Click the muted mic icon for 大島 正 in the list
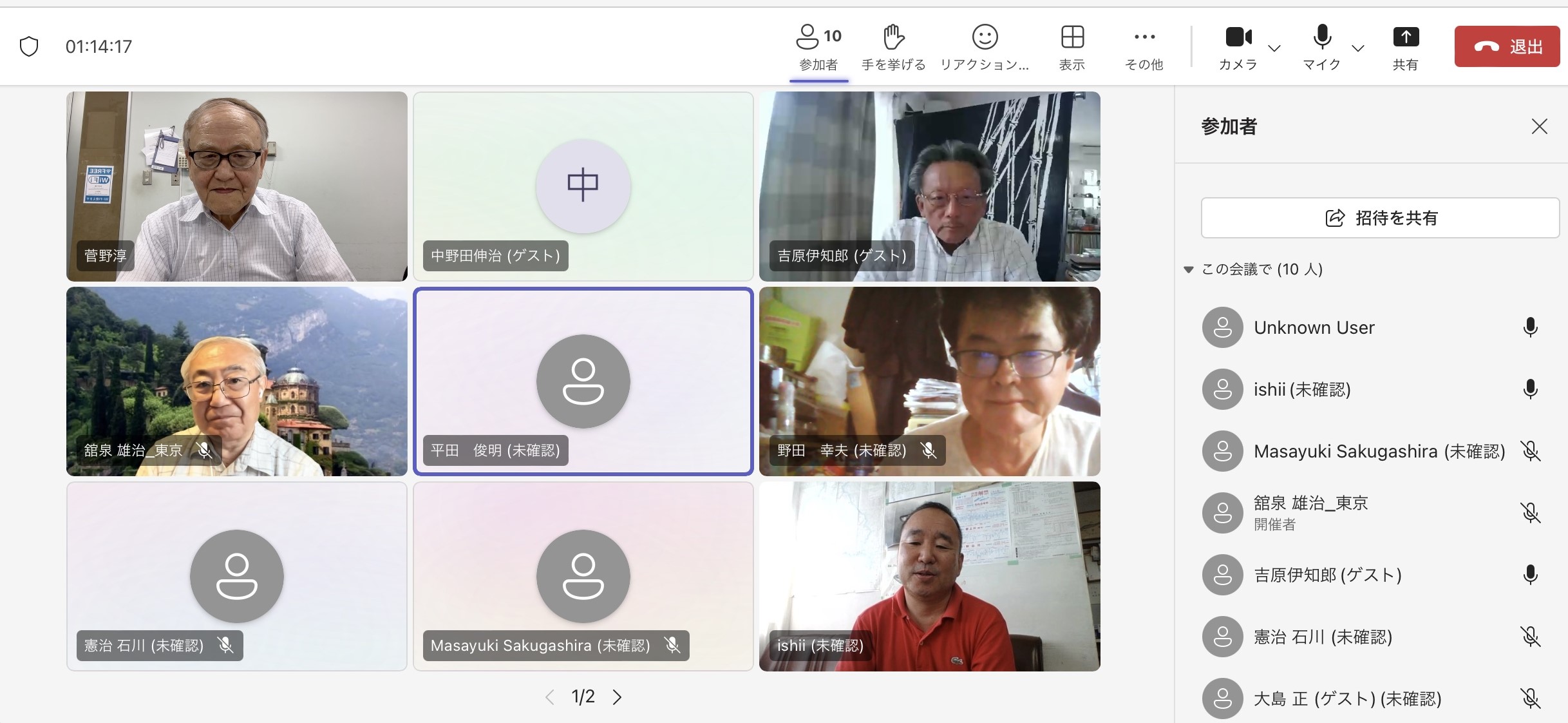Screen dimensions: 1568x723 1531,699
